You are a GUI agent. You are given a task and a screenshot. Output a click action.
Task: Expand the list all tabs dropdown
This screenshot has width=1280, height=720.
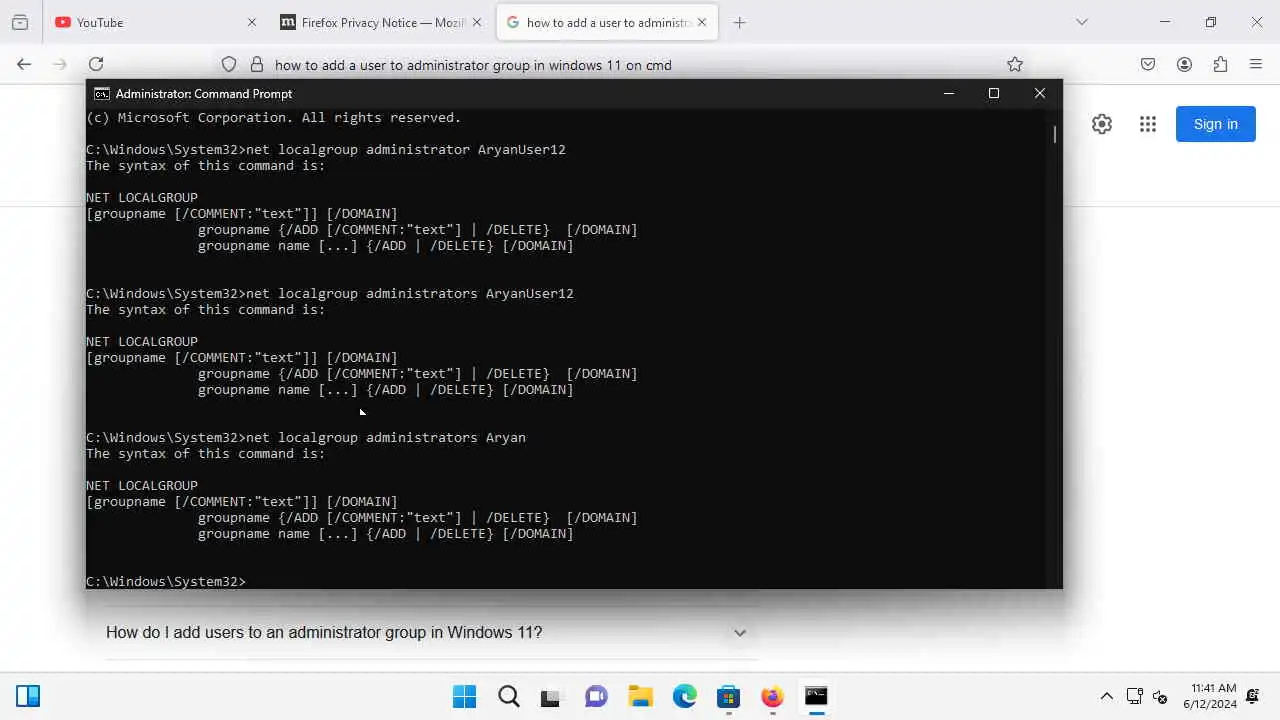click(1081, 22)
